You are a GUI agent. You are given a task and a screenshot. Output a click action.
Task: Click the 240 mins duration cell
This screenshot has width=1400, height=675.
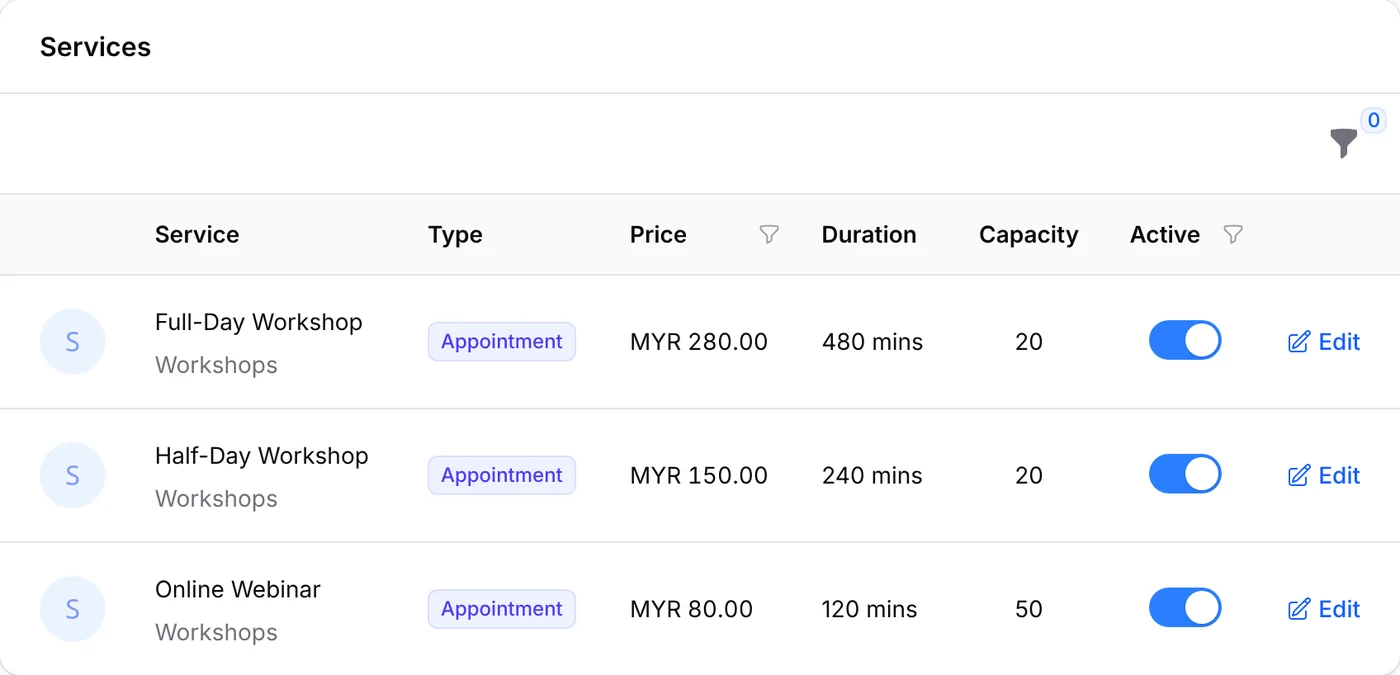coord(872,476)
